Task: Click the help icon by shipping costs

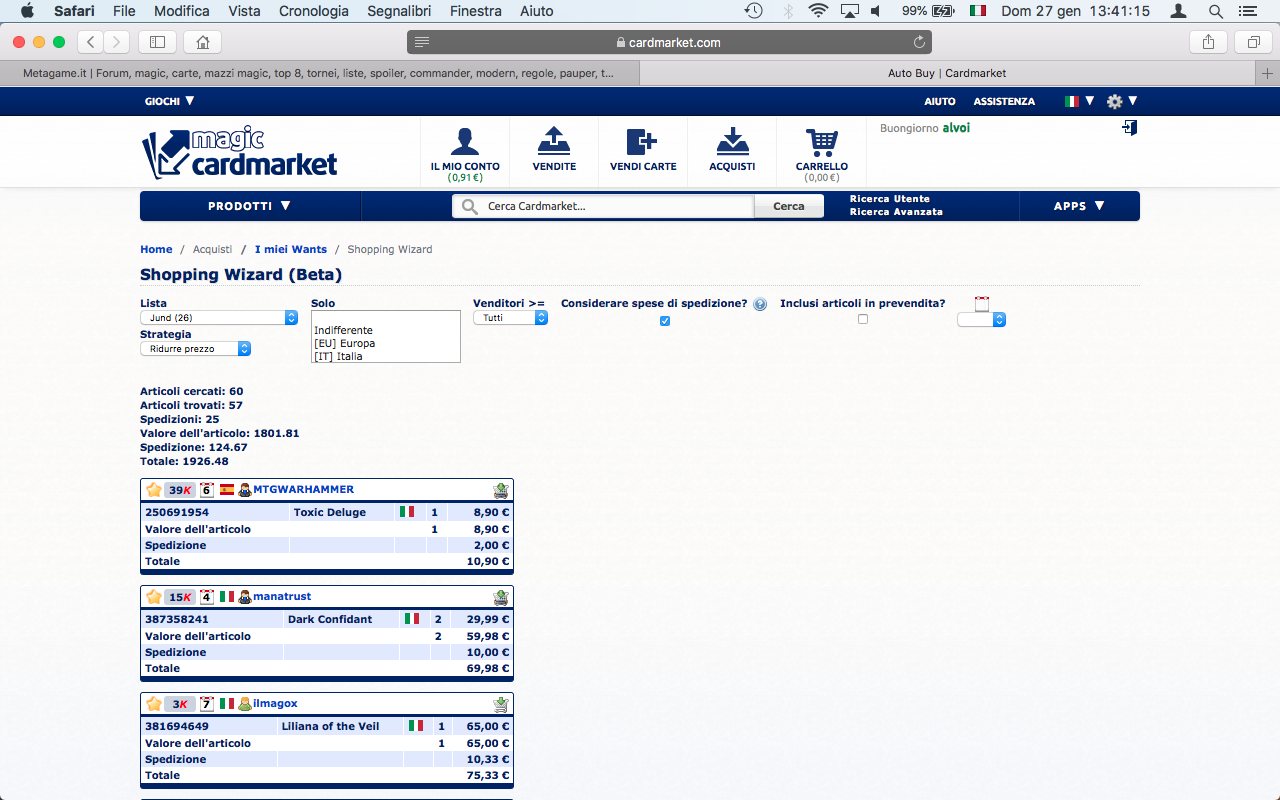Action: click(x=760, y=304)
